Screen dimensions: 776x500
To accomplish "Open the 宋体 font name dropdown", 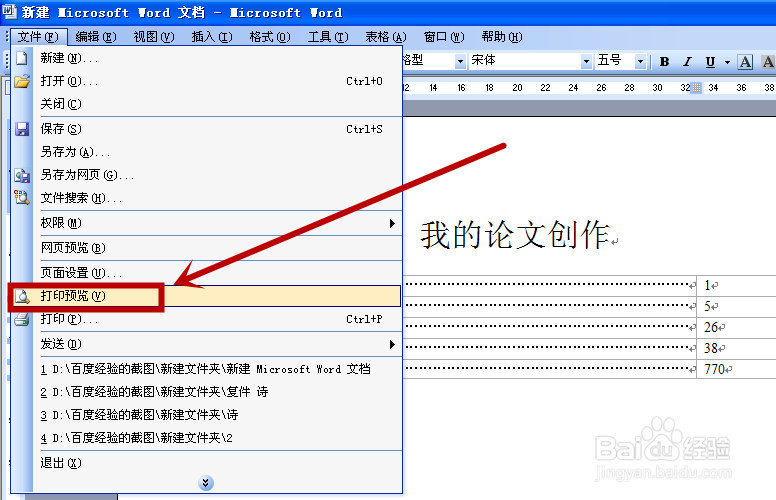I will click(x=586, y=62).
